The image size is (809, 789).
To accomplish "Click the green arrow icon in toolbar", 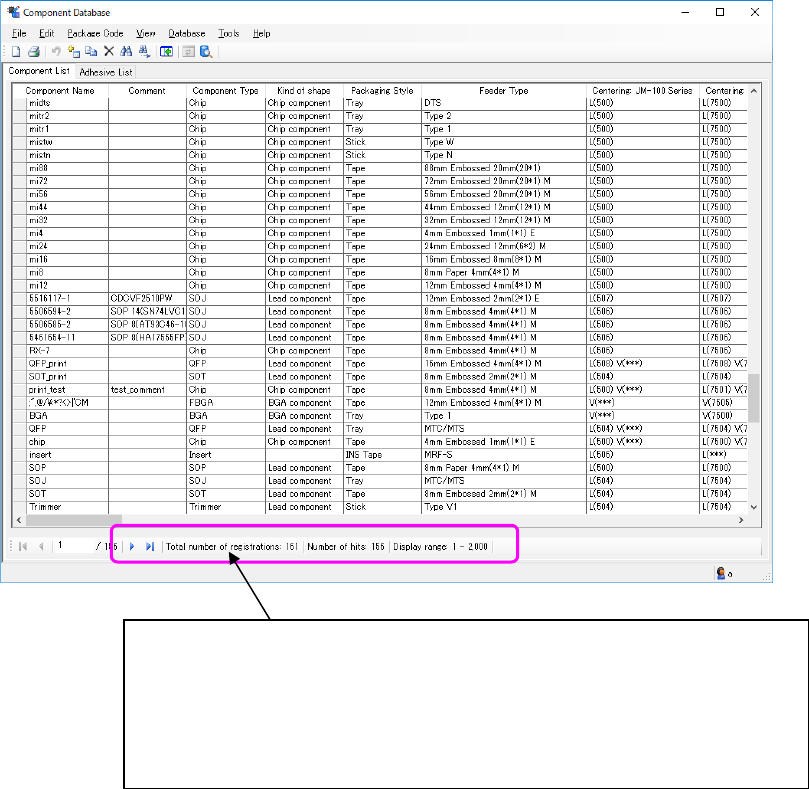I will coord(167,51).
